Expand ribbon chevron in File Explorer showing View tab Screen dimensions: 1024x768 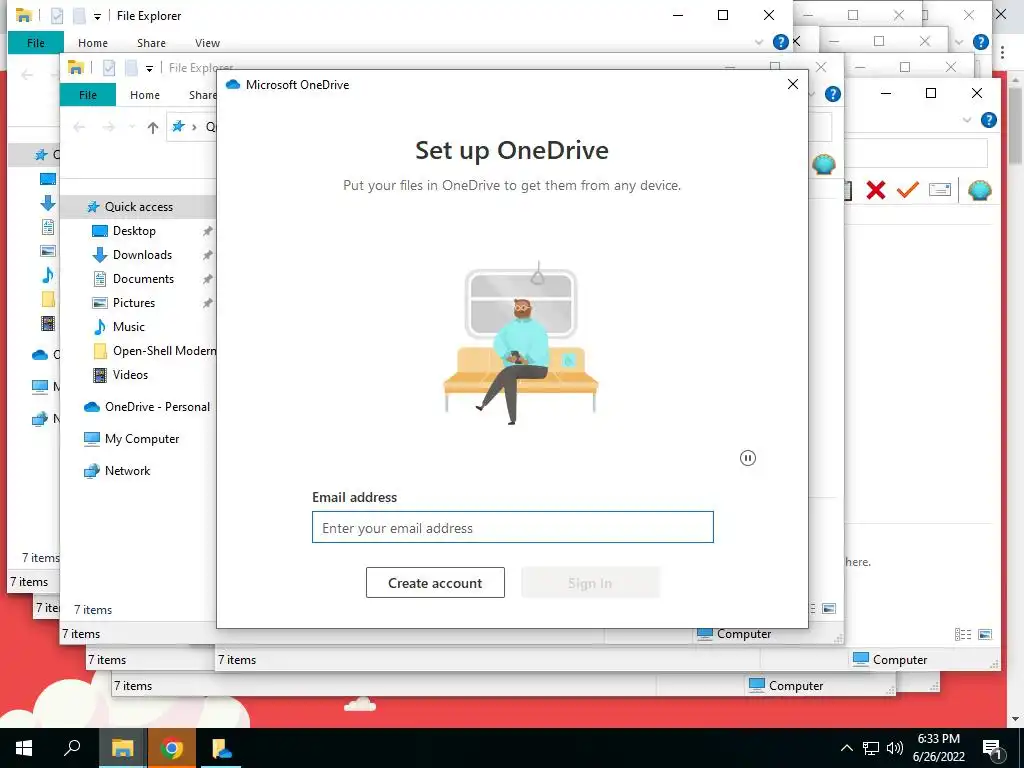click(x=758, y=42)
